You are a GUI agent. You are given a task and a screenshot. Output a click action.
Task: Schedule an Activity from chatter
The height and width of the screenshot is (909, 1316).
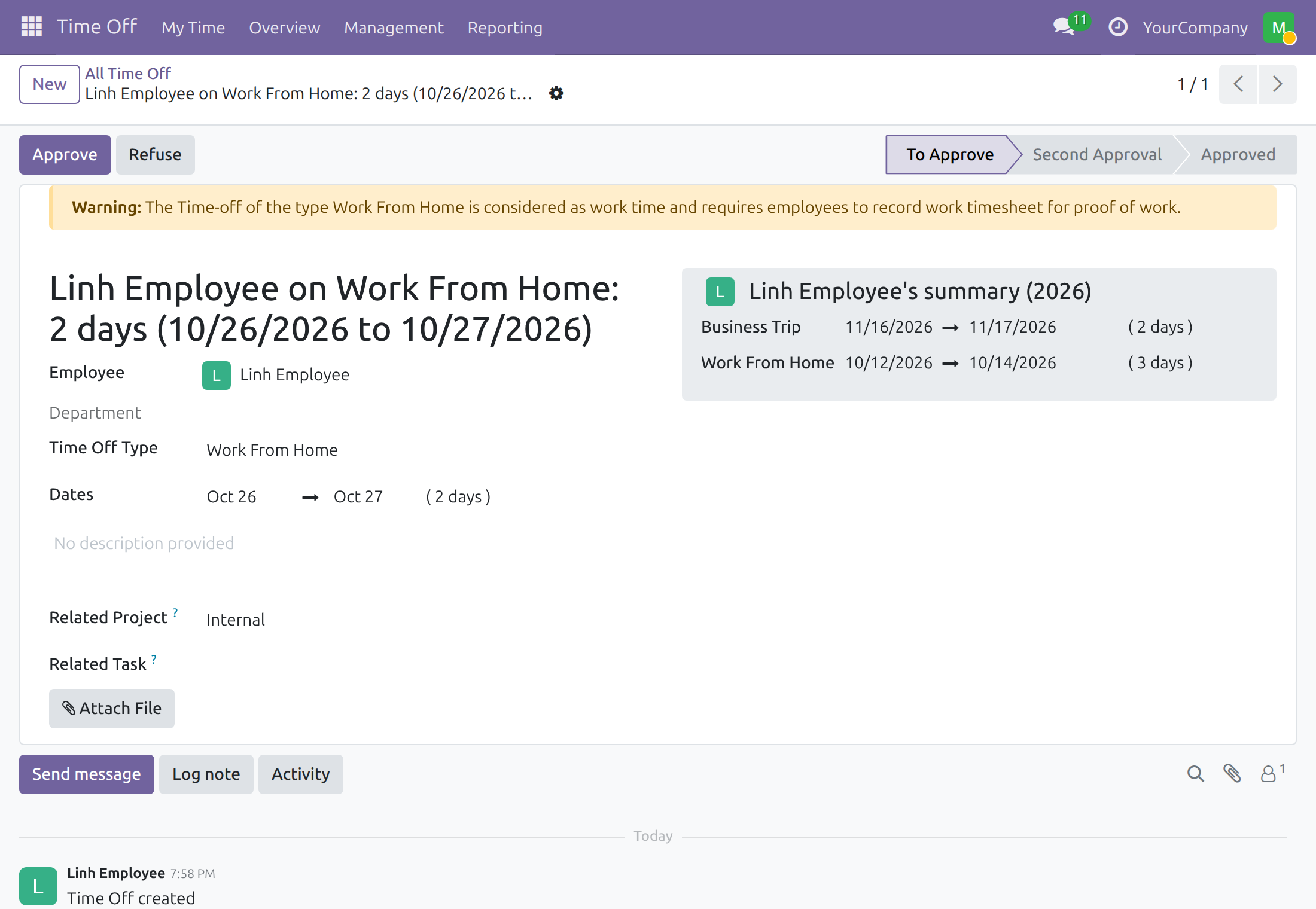301,774
